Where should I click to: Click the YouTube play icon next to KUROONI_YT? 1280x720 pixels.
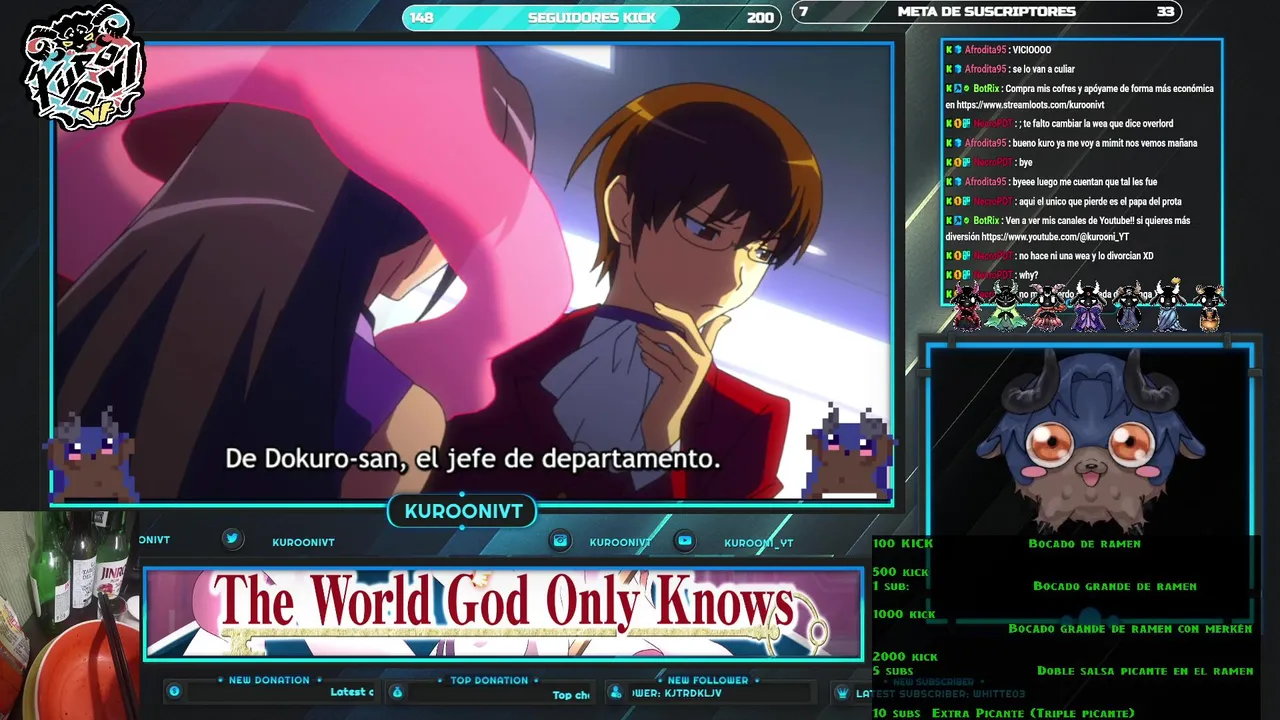coord(685,540)
